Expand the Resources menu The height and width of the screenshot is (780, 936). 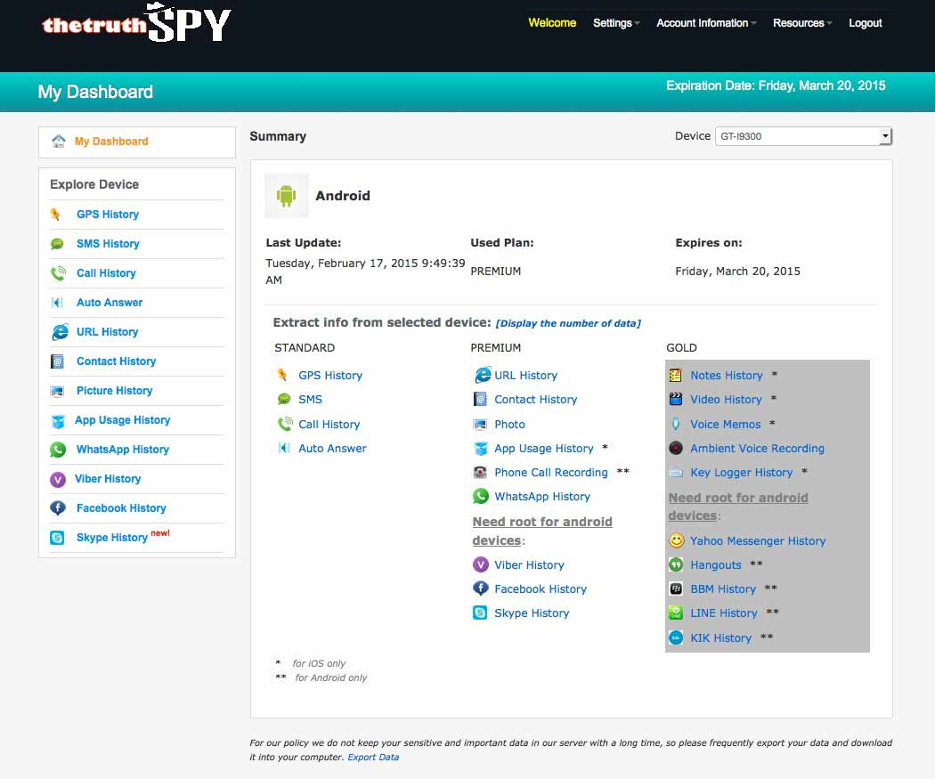pos(802,23)
